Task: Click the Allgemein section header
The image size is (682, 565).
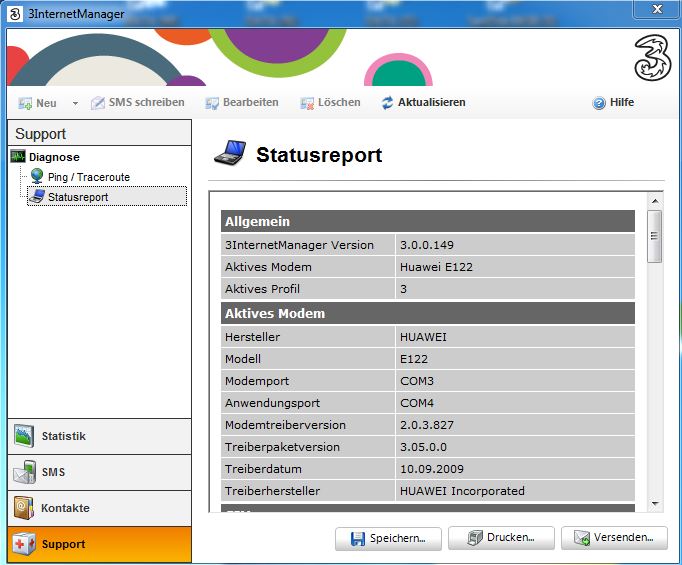Action: pos(428,221)
